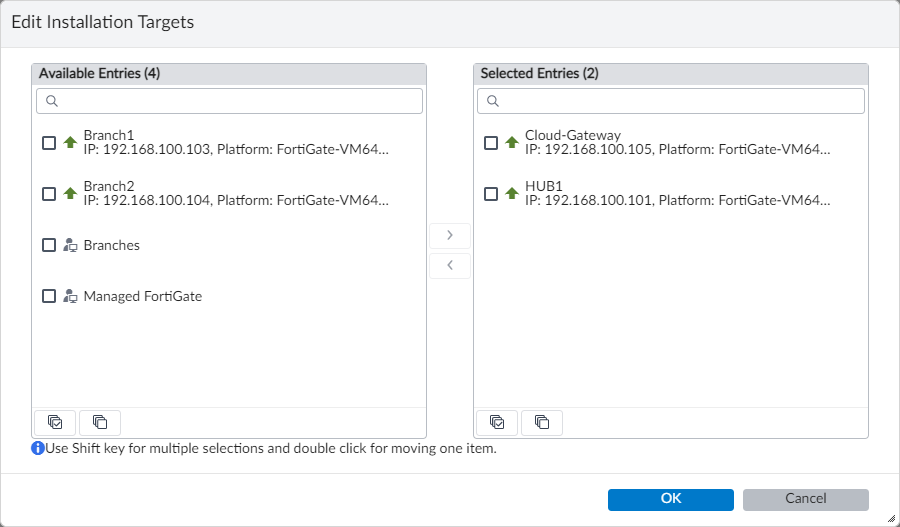Check the Managed FortiGate checkbox
The height and width of the screenshot is (527, 900).
(x=49, y=296)
